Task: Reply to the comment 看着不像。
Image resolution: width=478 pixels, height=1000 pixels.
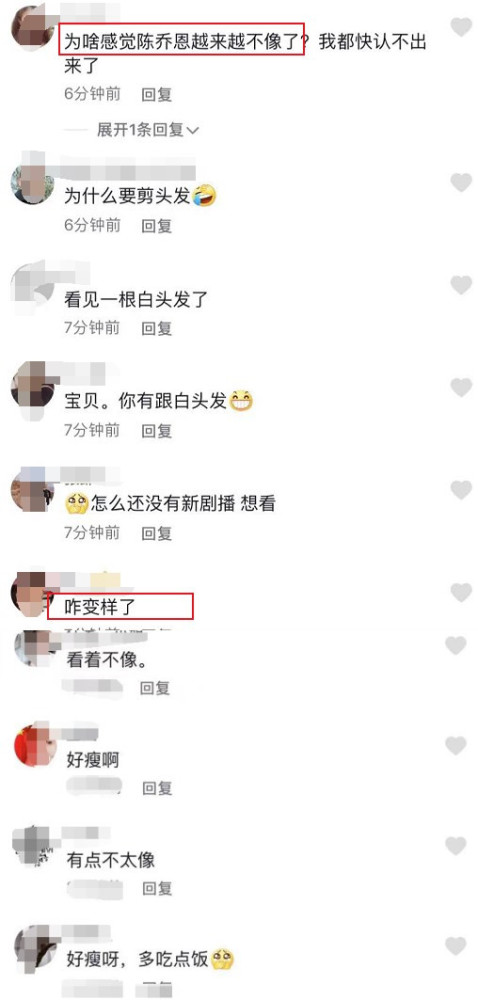Action: tap(156, 688)
